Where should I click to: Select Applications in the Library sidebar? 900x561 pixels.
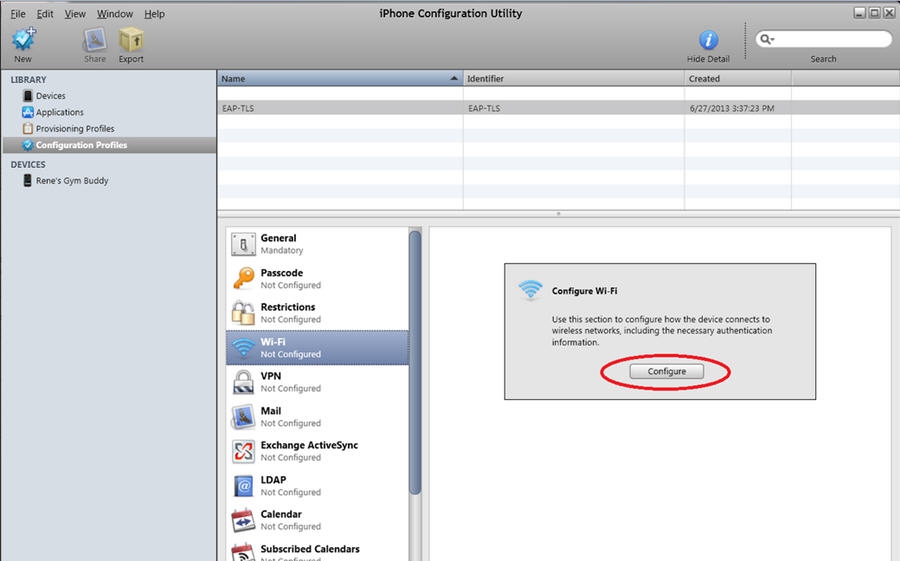click(x=60, y=112)
